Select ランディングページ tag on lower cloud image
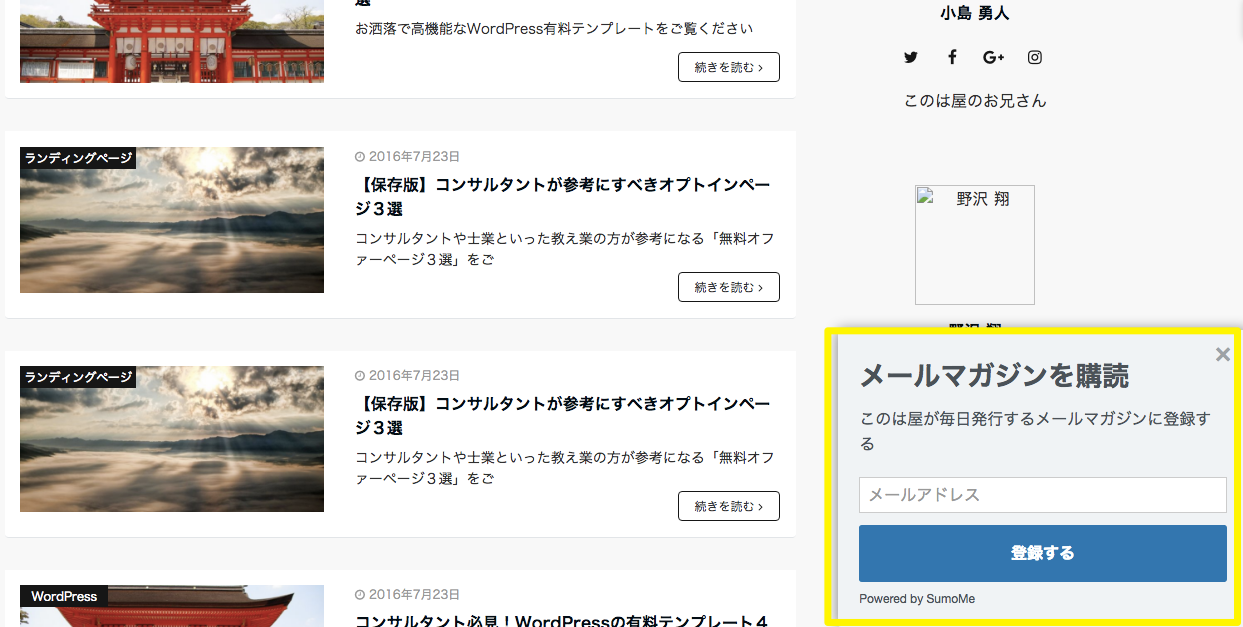 tap(78, 377)
